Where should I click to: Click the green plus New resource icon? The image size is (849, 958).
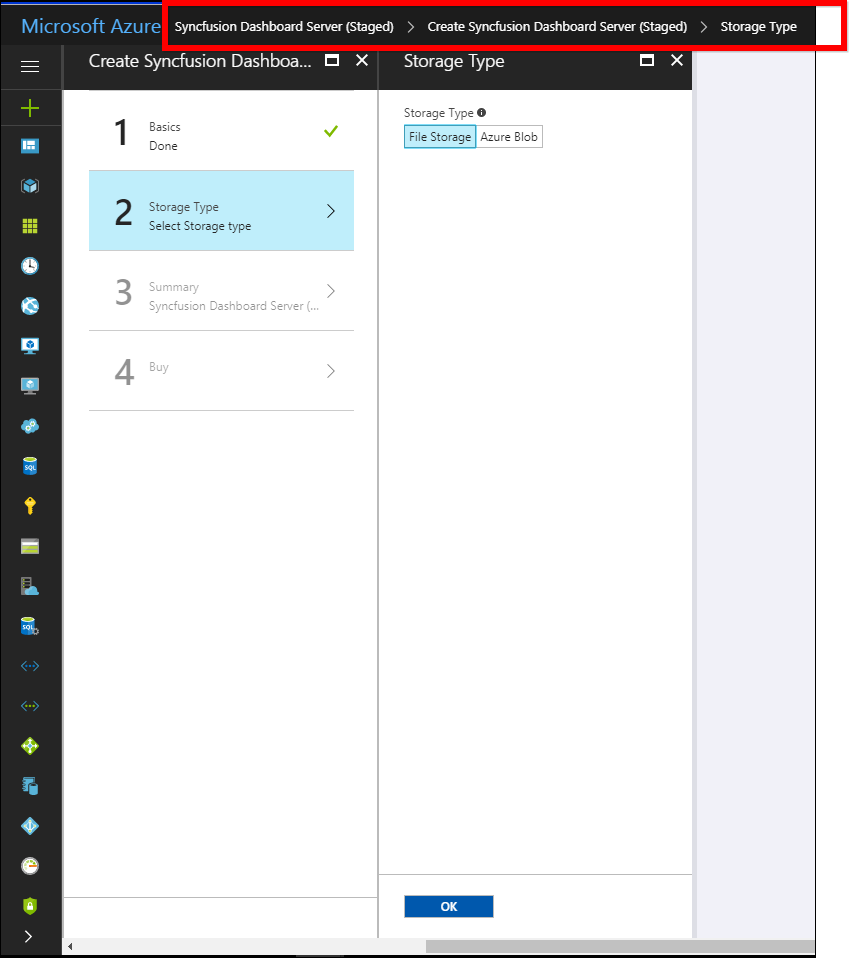click(x=30, y=107)
